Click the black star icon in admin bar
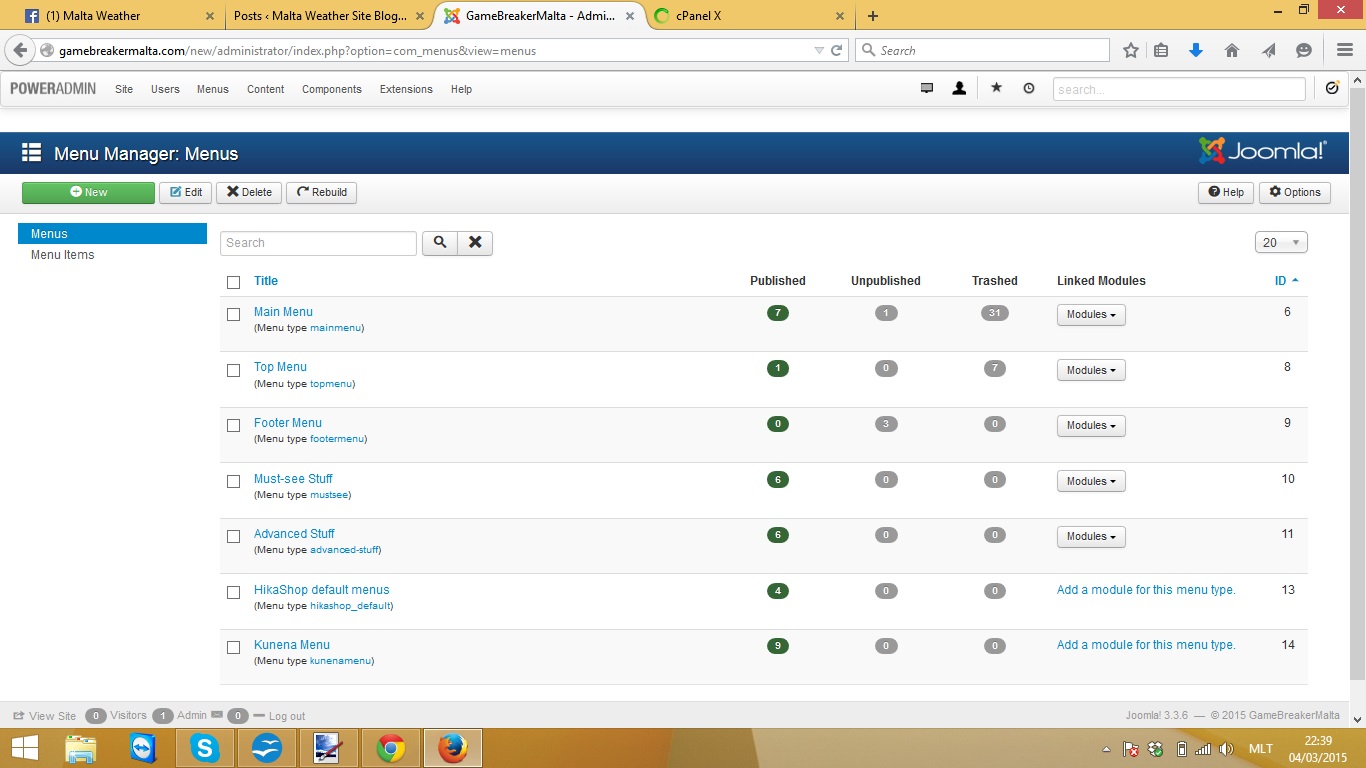This screenshot has height=768, width=1366. tap(996, 88)
